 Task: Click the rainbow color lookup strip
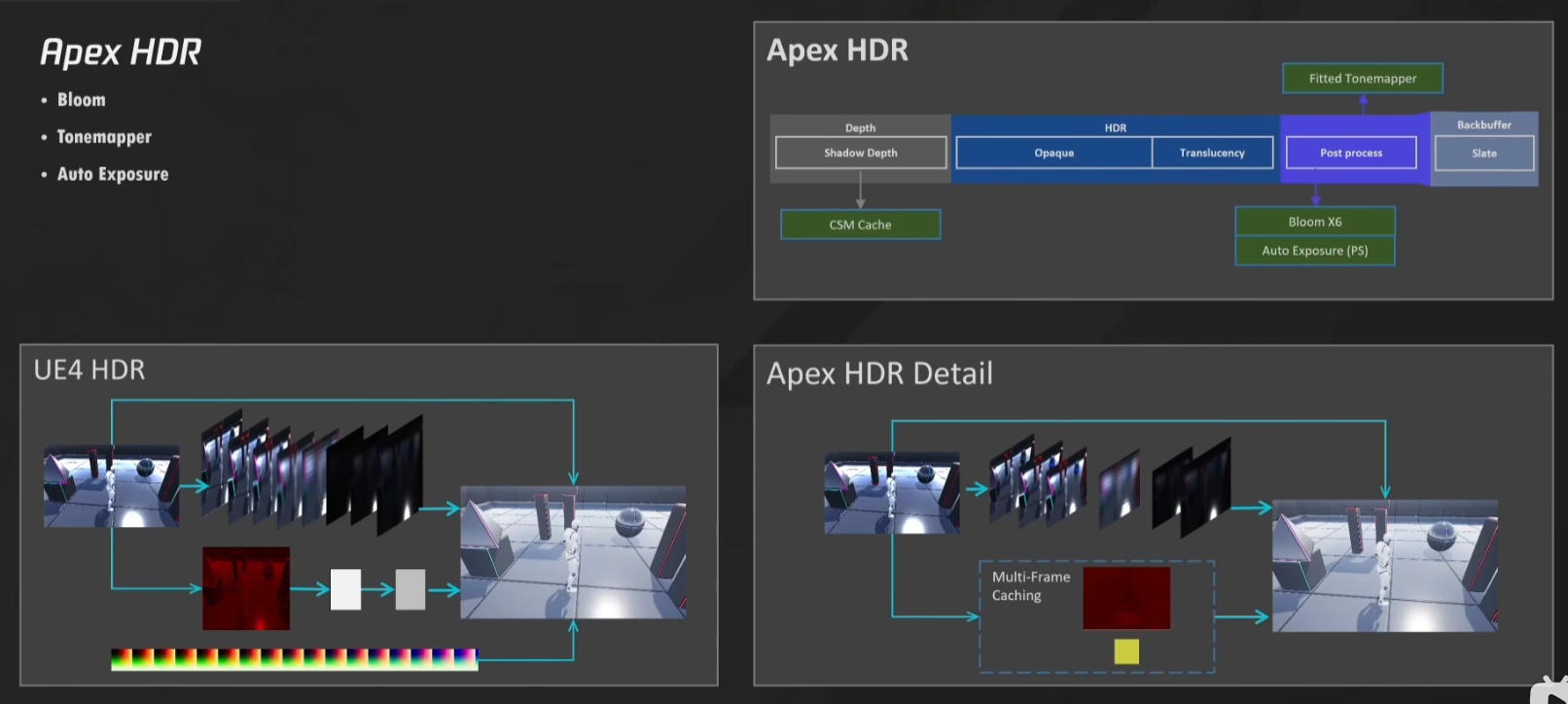(x=294, y=659)
